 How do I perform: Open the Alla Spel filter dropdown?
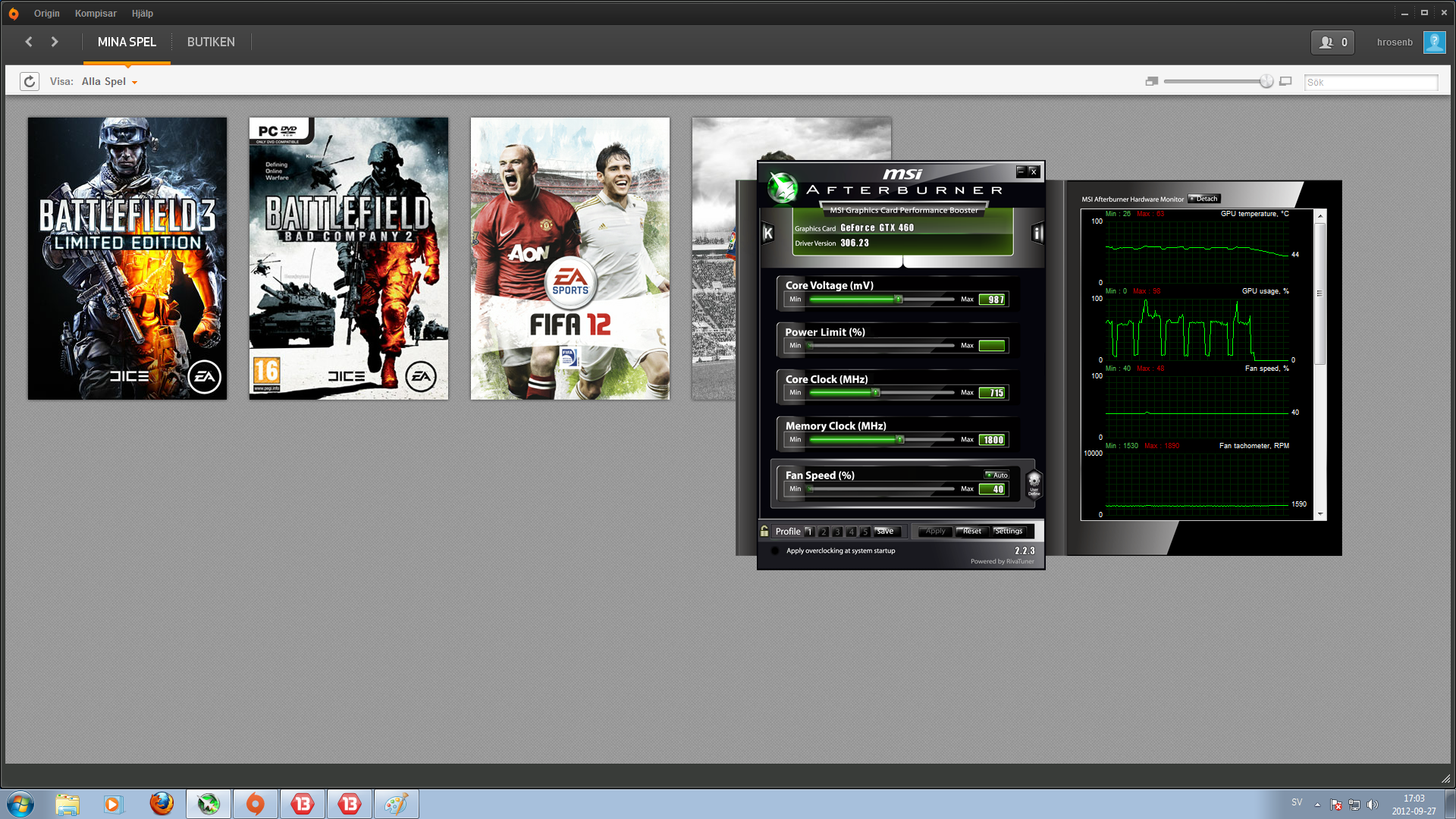click(x=110, y=81)
